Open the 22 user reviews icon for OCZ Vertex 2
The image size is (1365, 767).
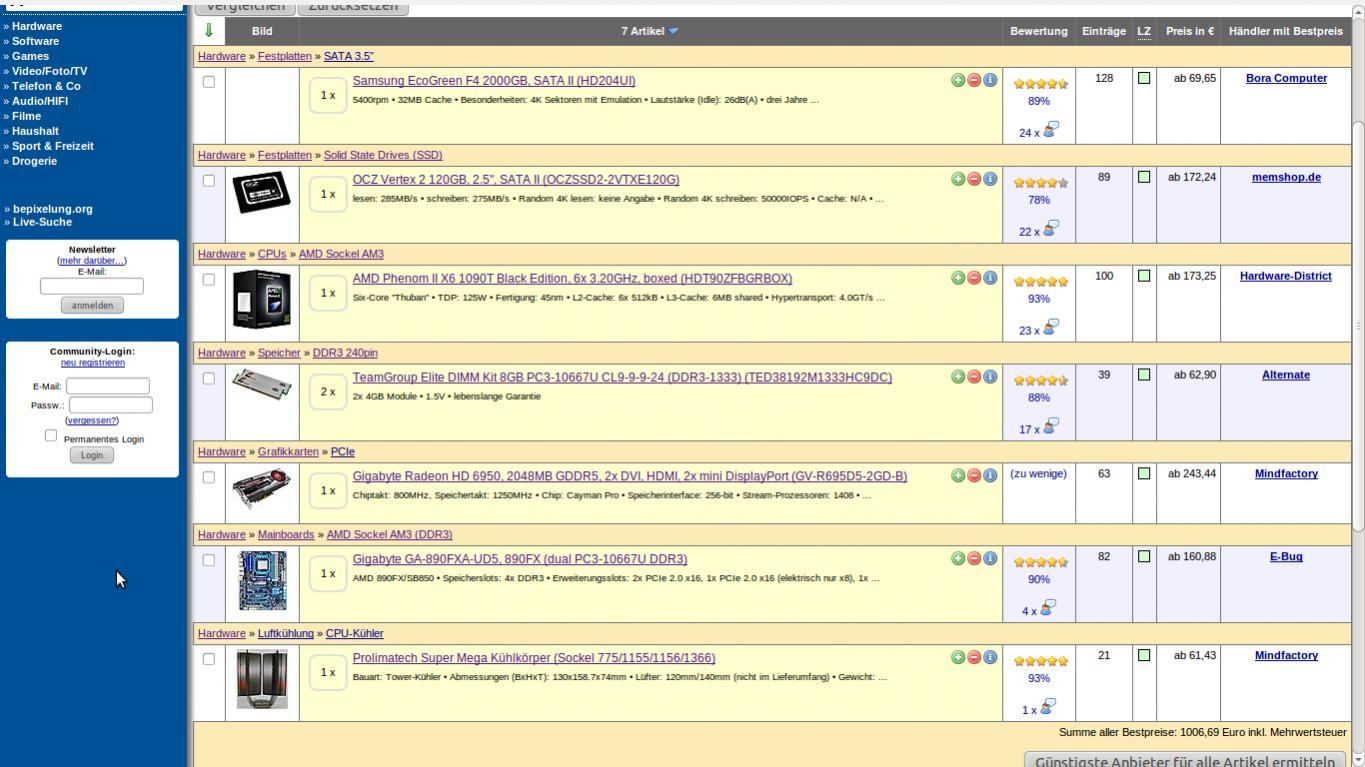click(1051, 229)
